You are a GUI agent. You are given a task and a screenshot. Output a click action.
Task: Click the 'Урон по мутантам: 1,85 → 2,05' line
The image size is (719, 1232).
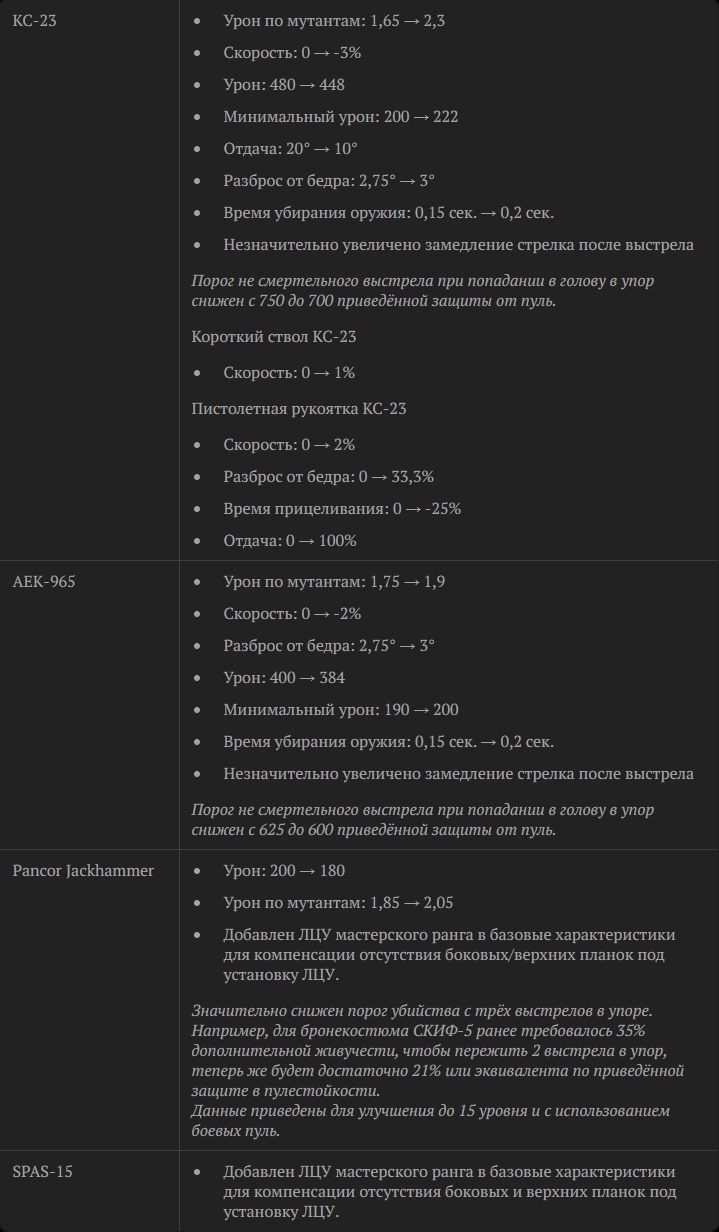(338, 903)
